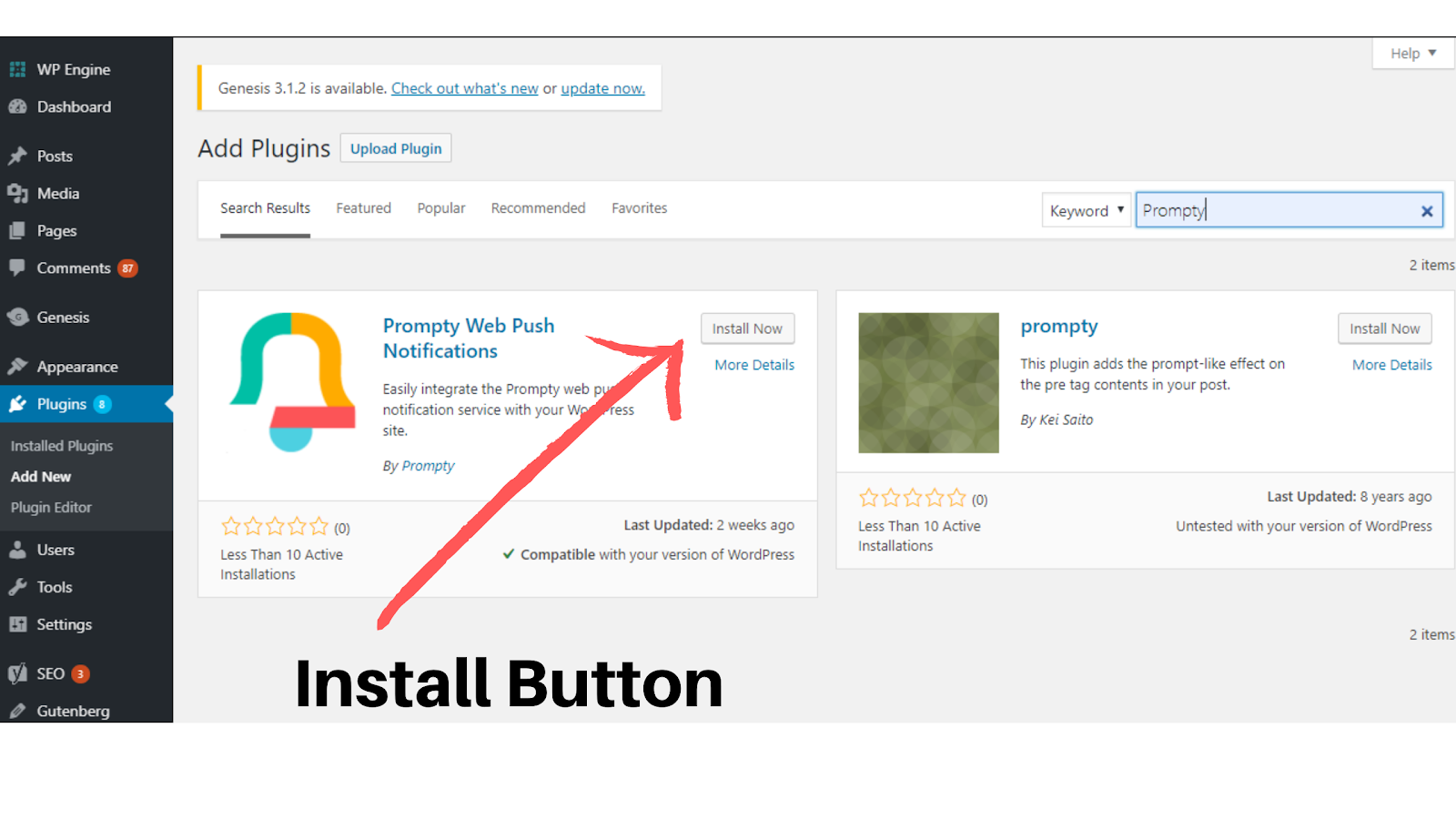Screen dimensions: 1456x819
Task: Click the 'By Kei Saito' author text
Action: click(x=1057, y=420)
